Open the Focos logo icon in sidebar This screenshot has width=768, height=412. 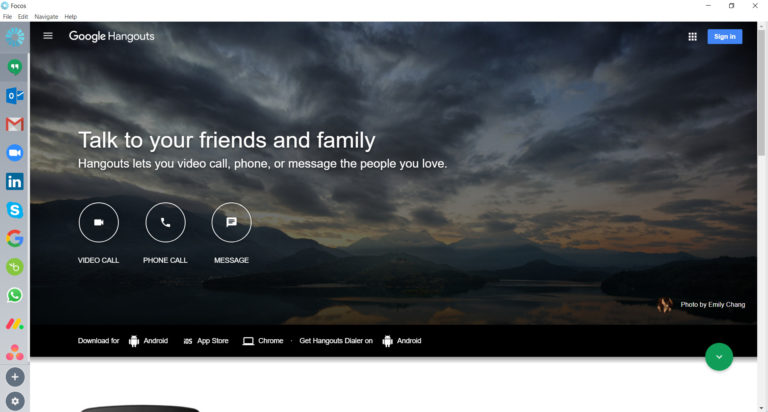tap(15, 37)
